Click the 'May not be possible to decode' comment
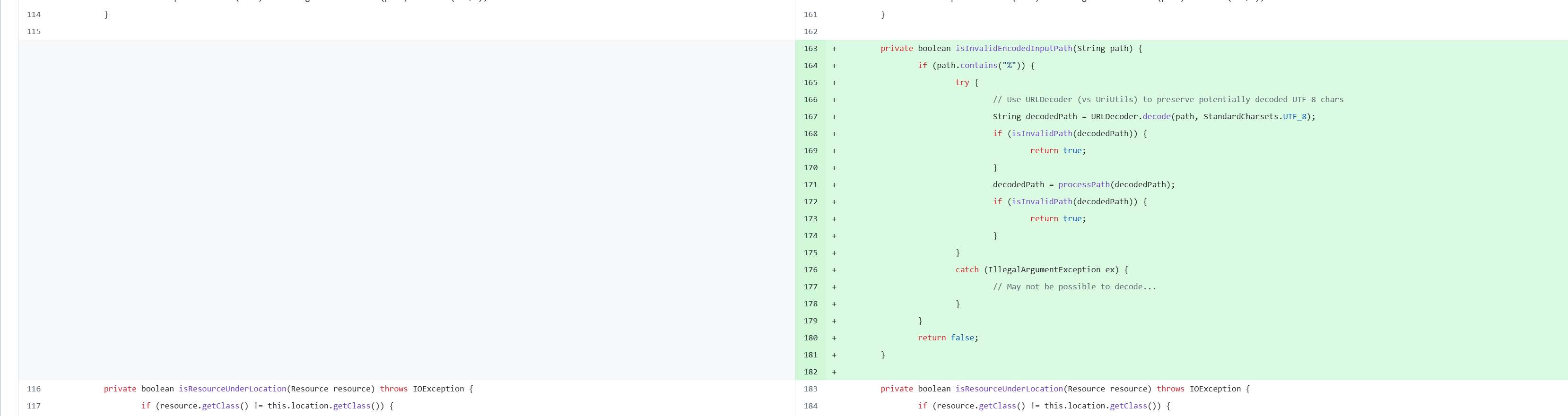This screenshot has height=416, width=1568. [x=1074, y=287]
